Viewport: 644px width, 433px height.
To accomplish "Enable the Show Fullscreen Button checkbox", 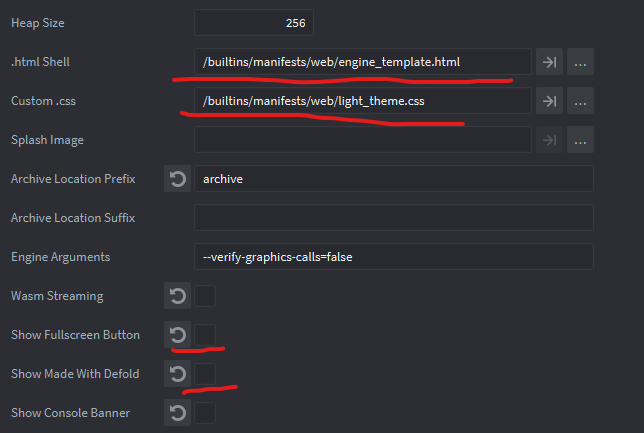I will pos(205,335).
